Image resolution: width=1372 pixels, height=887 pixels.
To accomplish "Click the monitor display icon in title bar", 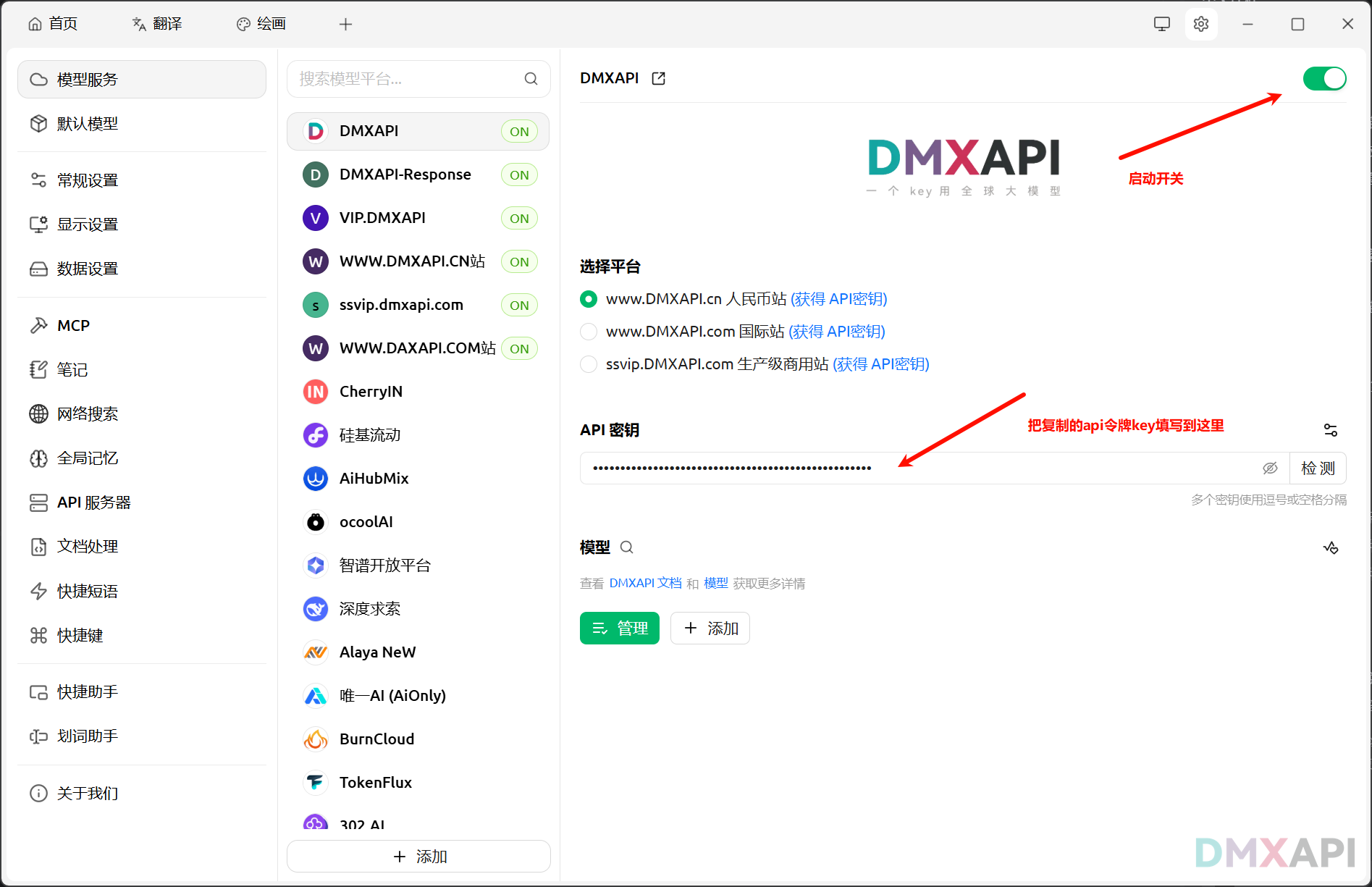I will [x=1161, y=24].
